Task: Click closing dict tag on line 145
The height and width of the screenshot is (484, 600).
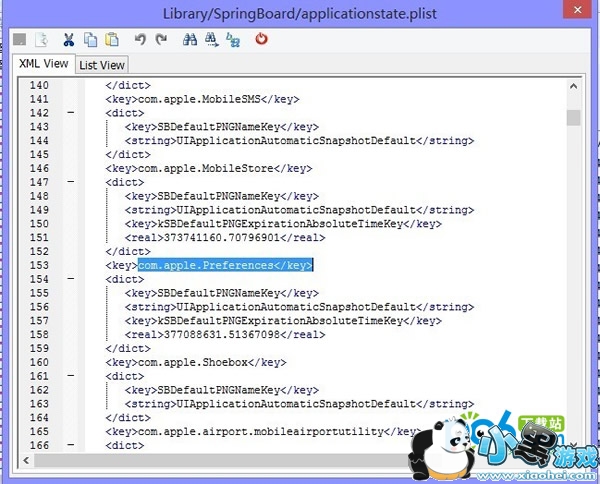Action: click(128, 155)
